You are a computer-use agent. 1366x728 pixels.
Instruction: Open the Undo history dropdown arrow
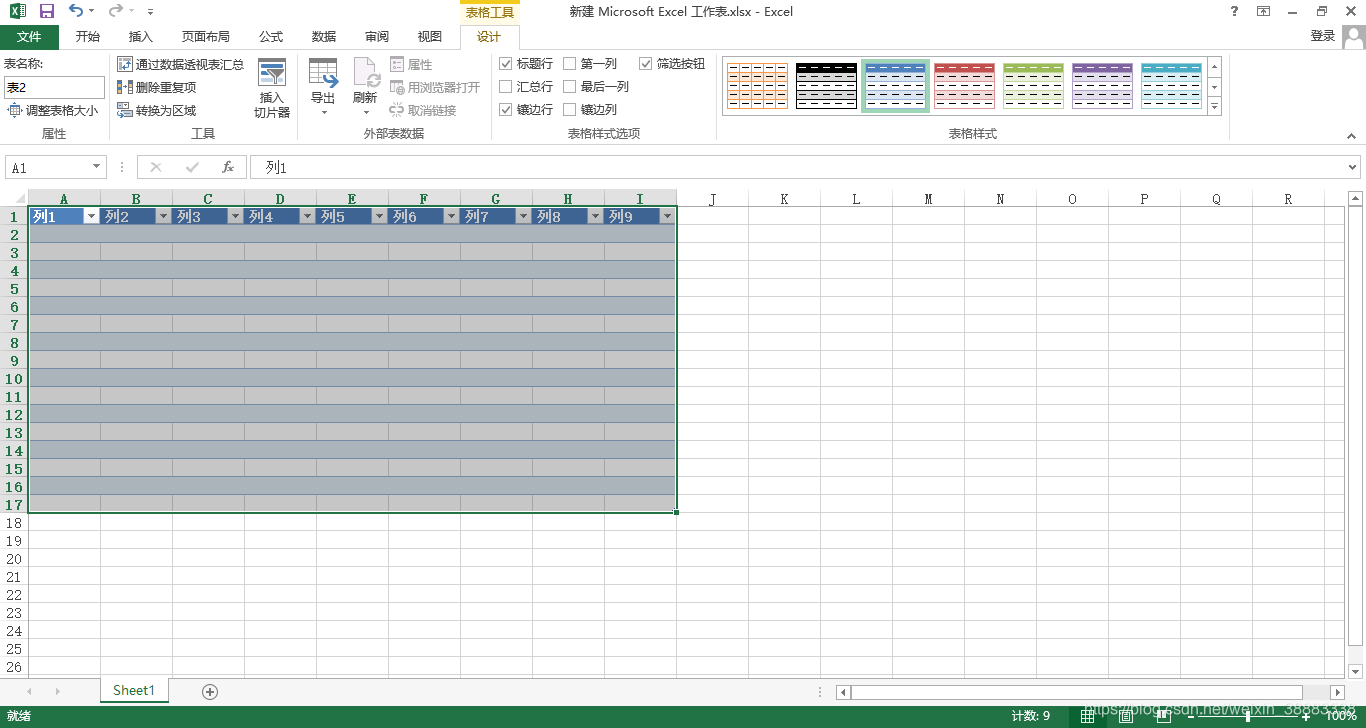92,11
